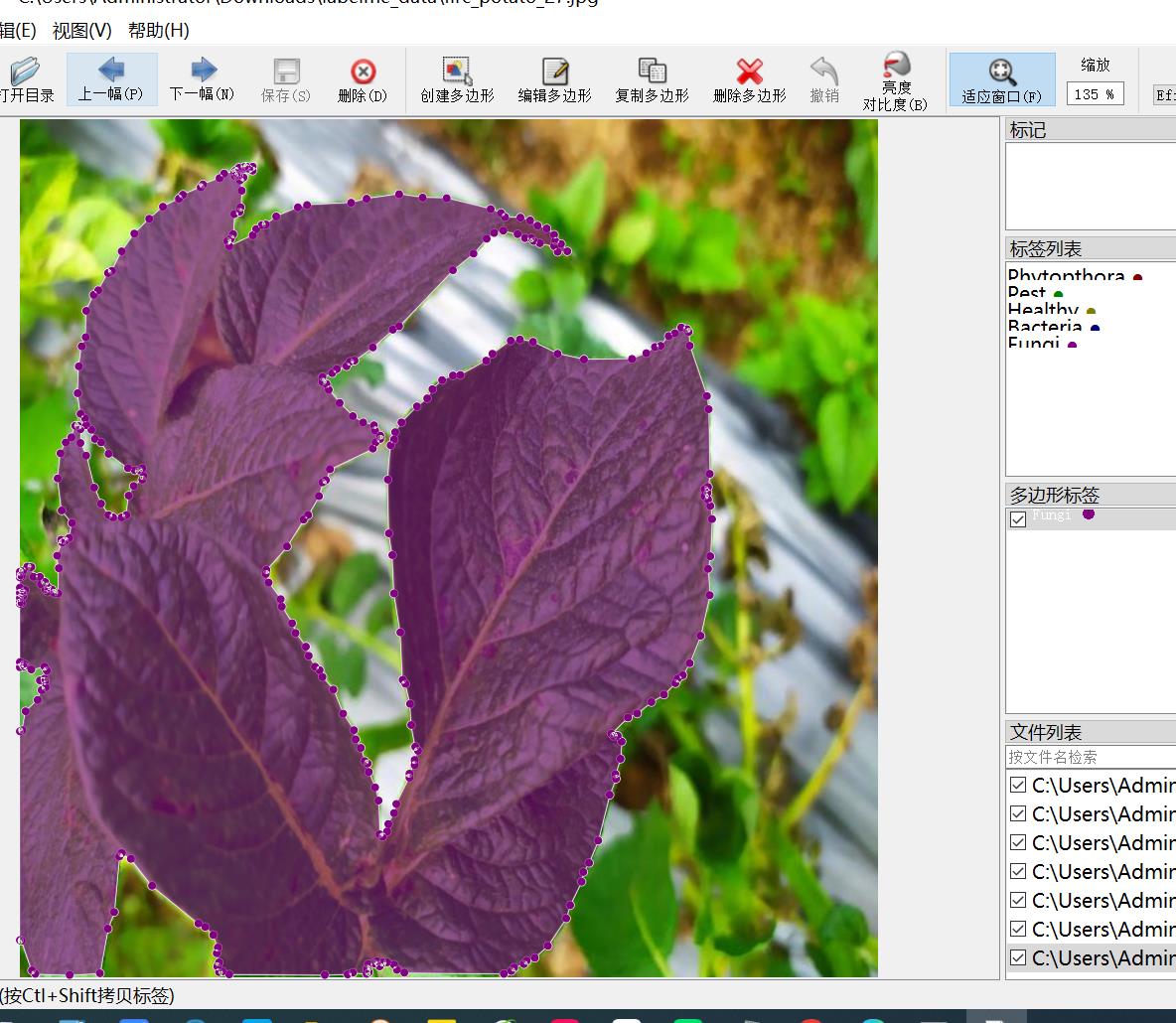This screenshot has height=1023, width=1176.
Task: Open the 打开目录 open directory tool
Action: [25, 79]
